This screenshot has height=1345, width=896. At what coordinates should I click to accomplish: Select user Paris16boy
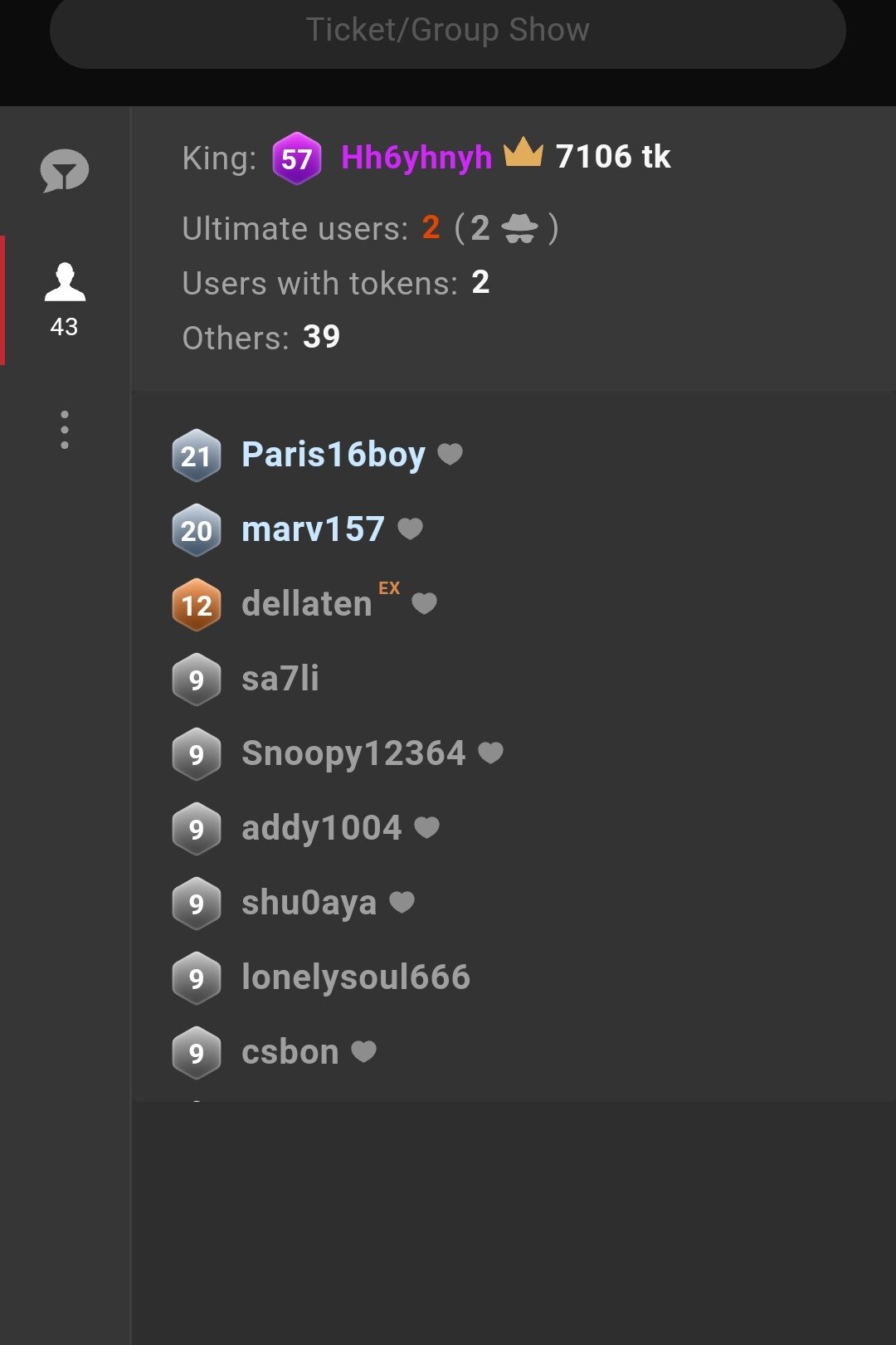(x=333, y=455)
